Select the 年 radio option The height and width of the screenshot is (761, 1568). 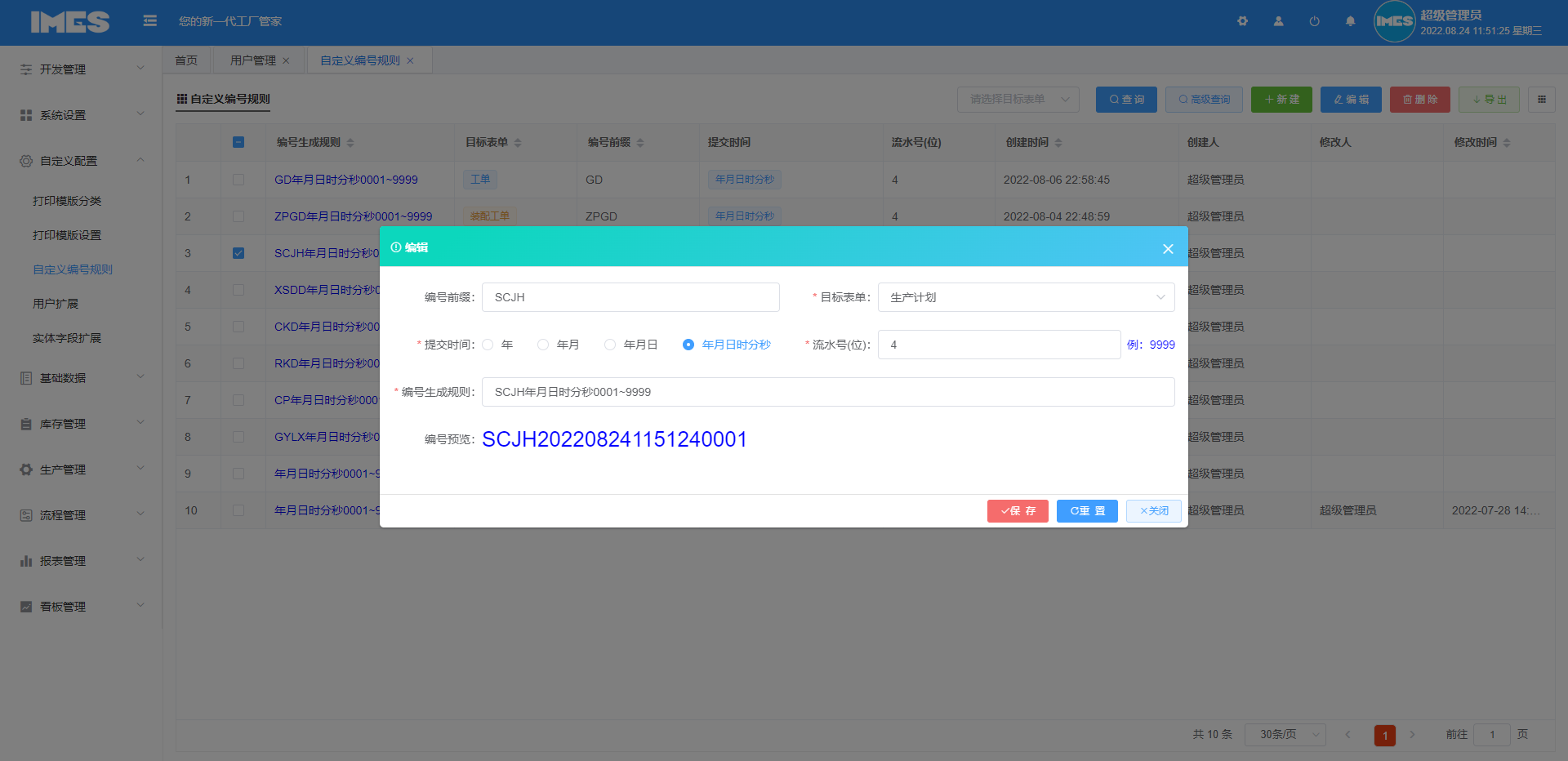pyautogui.click(x=488, y=345)
